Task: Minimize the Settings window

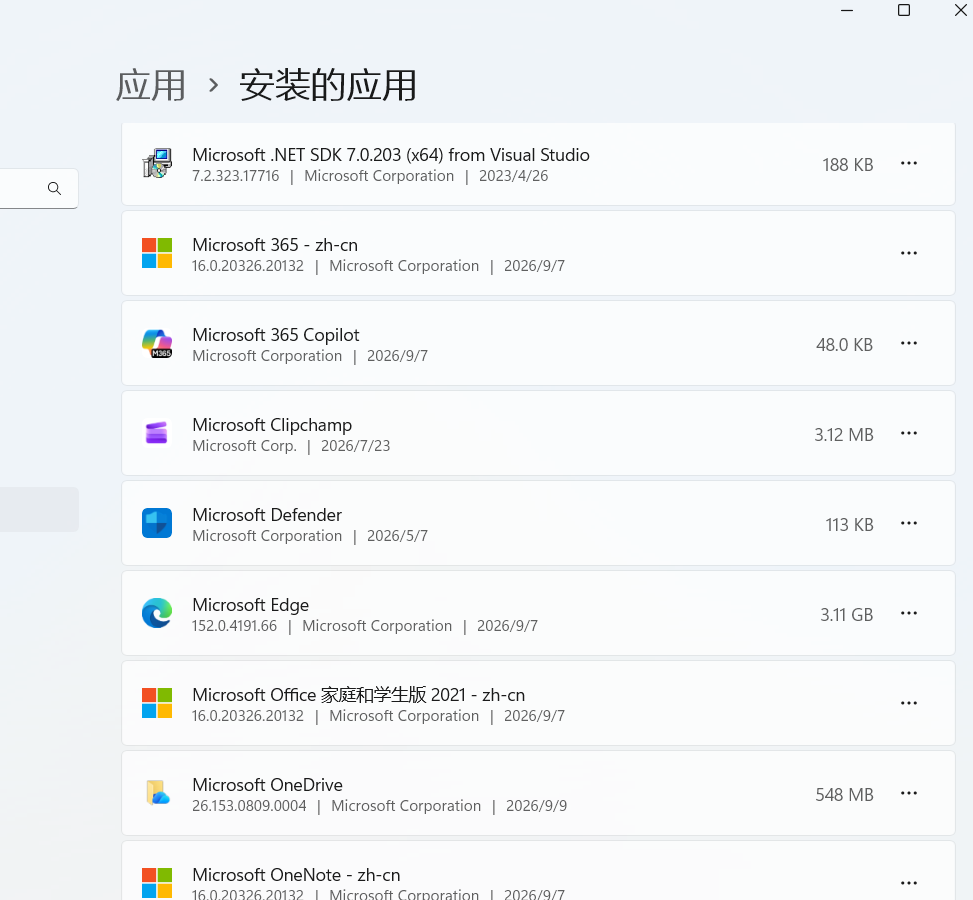Action: [x=847, y=10]
